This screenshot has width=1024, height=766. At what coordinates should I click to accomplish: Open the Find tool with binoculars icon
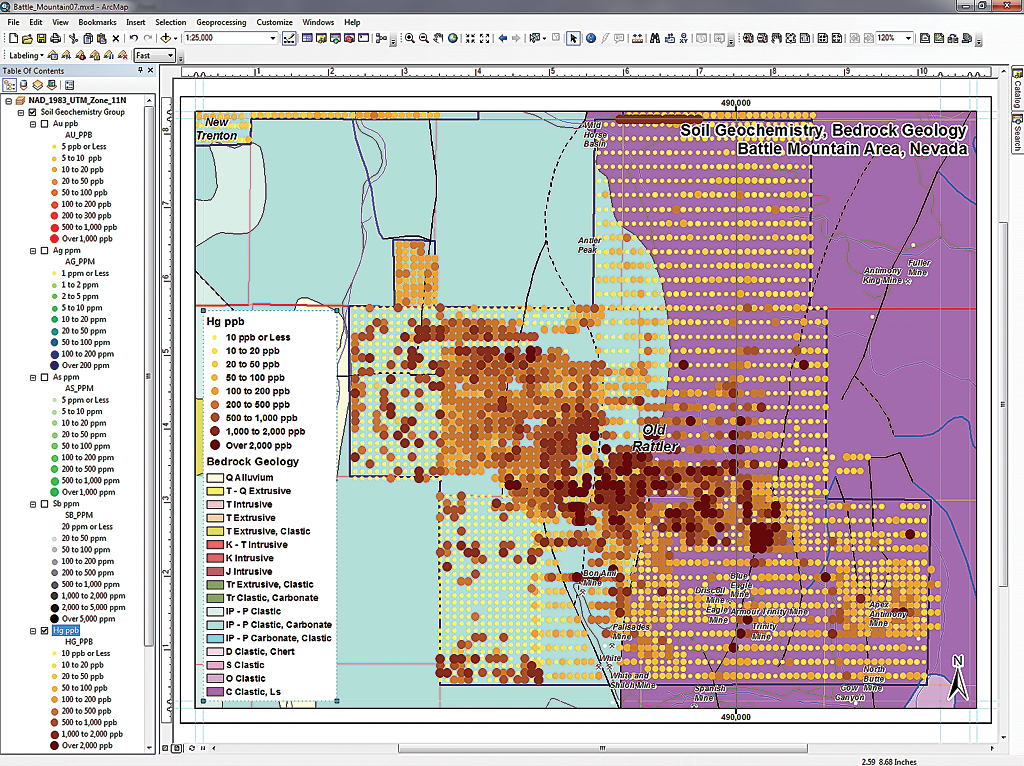pos(656,39)
